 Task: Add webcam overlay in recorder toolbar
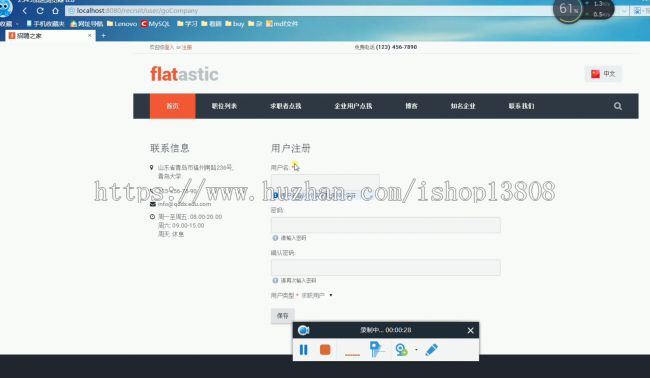pos(401,350)
